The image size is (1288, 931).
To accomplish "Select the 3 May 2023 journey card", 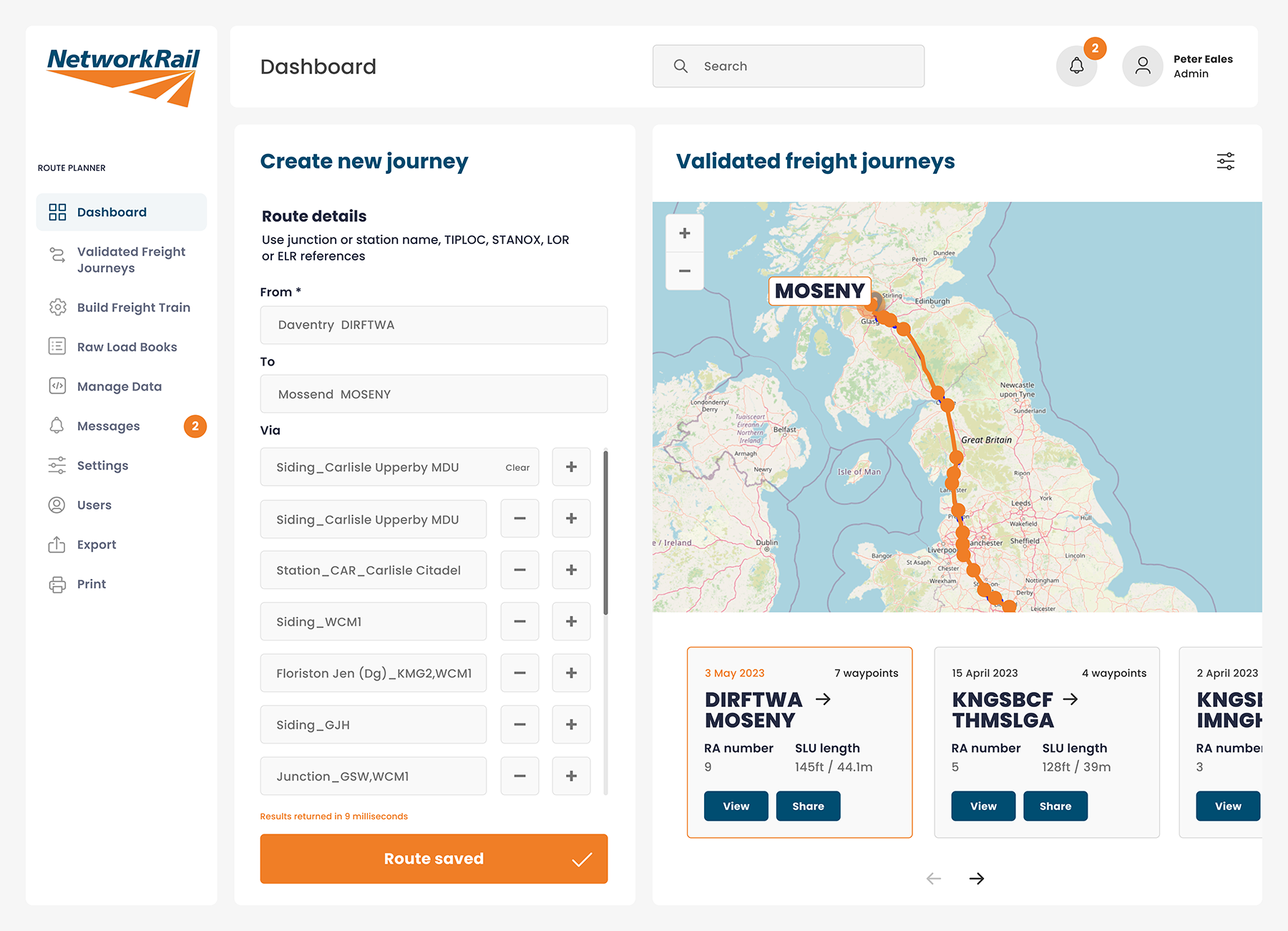I will click(x=799, y=742).
